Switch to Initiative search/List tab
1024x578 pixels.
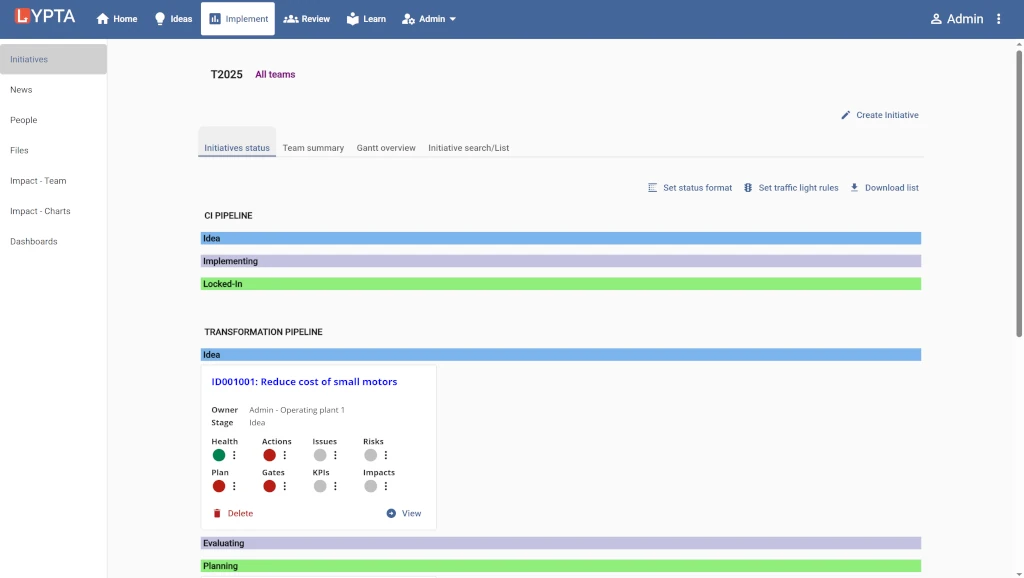[468, 148]
